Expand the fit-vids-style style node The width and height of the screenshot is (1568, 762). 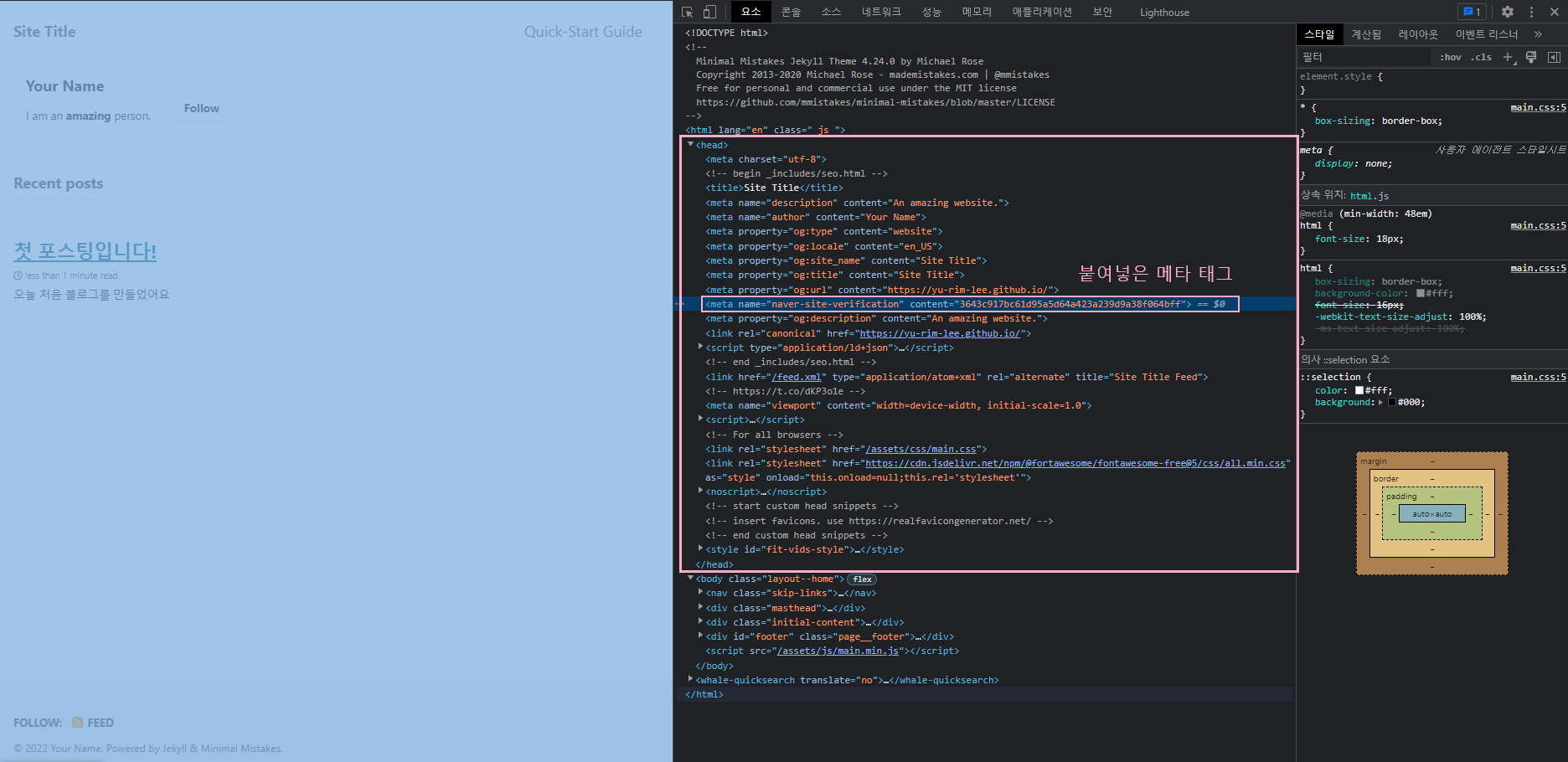point(700,549)
